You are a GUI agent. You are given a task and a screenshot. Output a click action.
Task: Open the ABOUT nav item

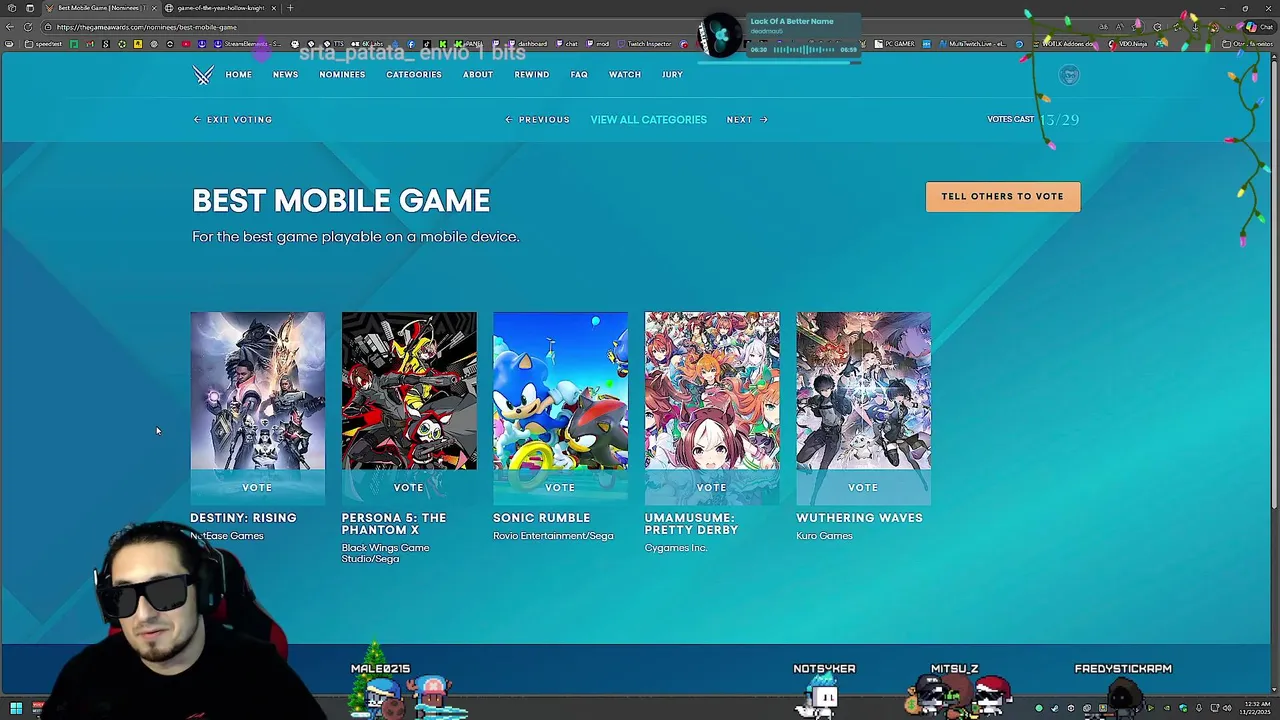478,75
